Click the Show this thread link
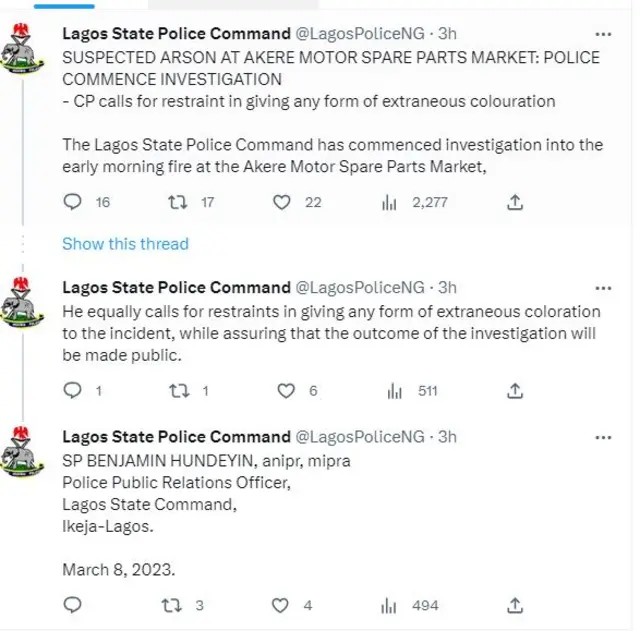Screen dimensions: 640x631 (125, 243)
